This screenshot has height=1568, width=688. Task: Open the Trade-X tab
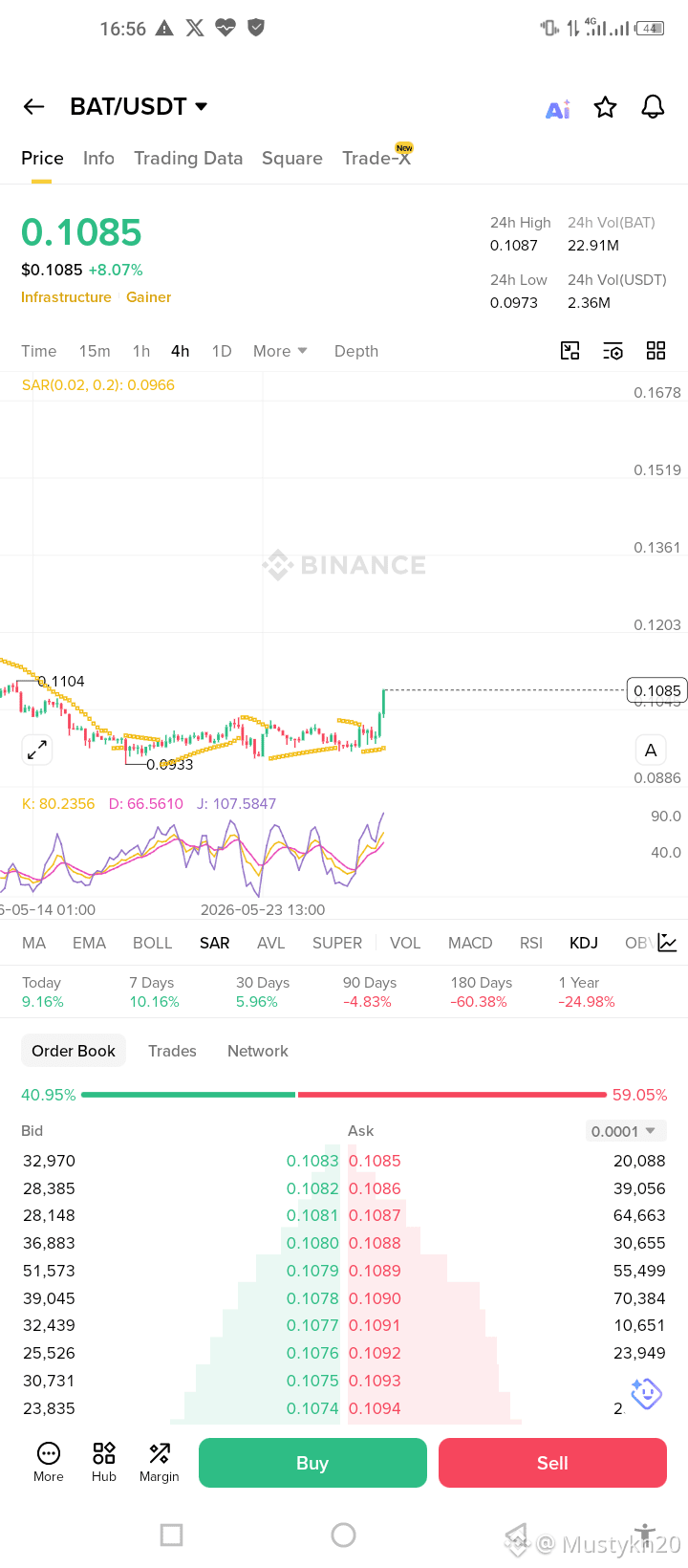click(x=376, y=159)
